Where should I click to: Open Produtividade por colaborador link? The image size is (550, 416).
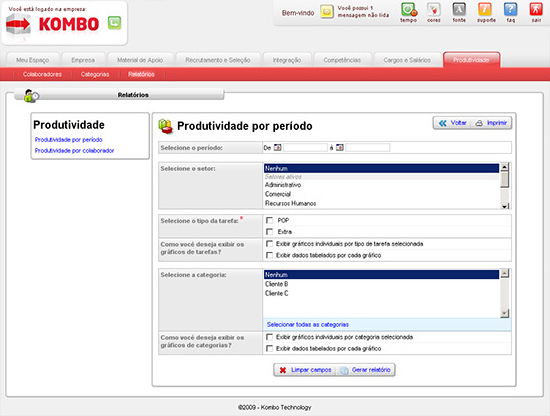pos(74,150)
